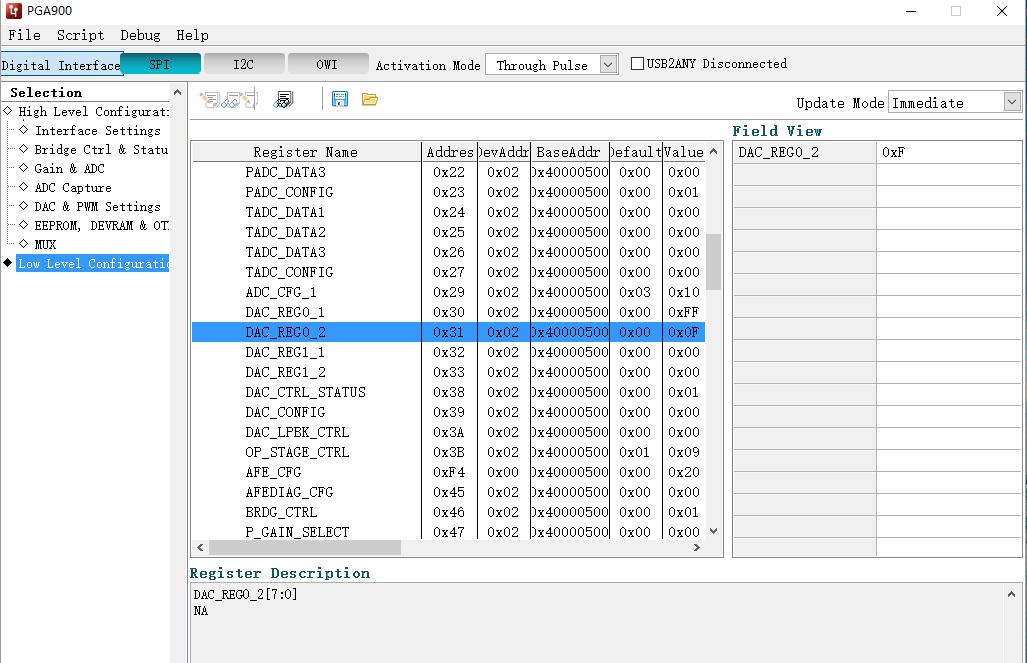Click the Register Name column header

[x=306, y=152]
